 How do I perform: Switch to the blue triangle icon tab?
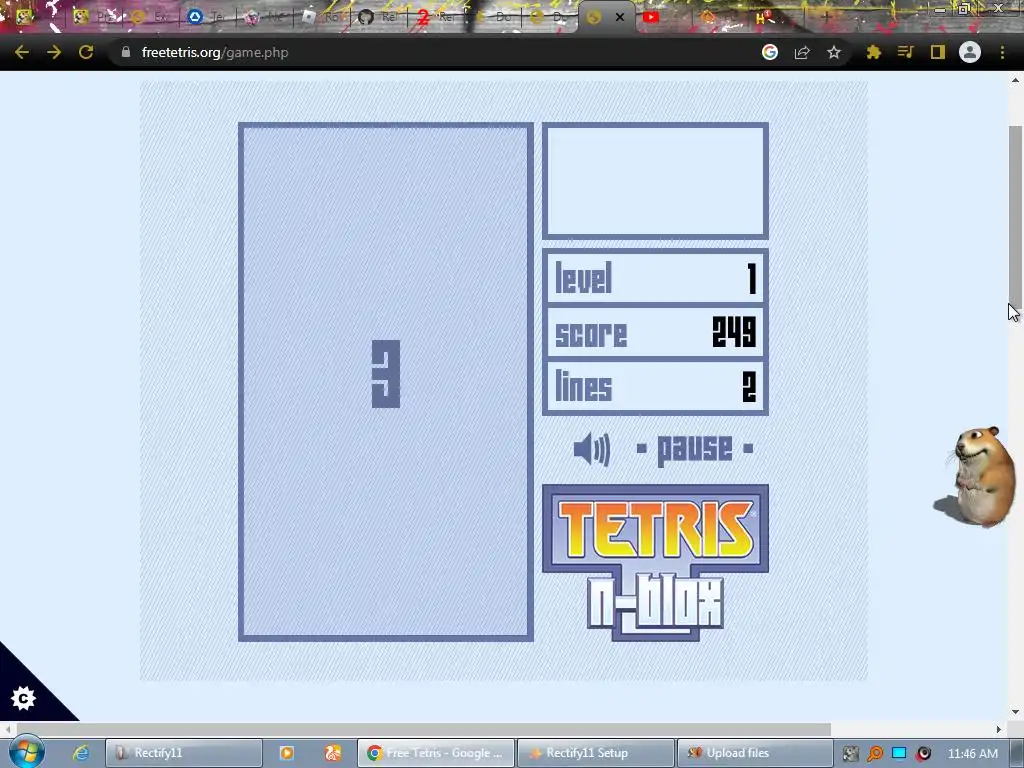195,17
